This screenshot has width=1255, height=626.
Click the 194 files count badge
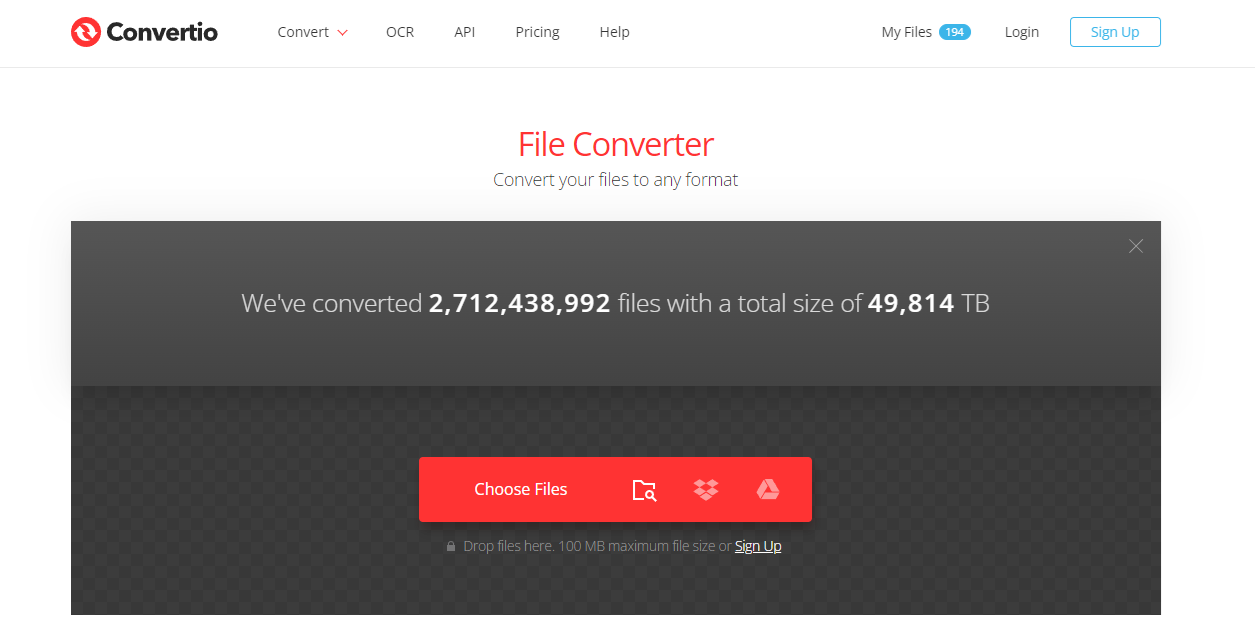[x=955, y=32]
